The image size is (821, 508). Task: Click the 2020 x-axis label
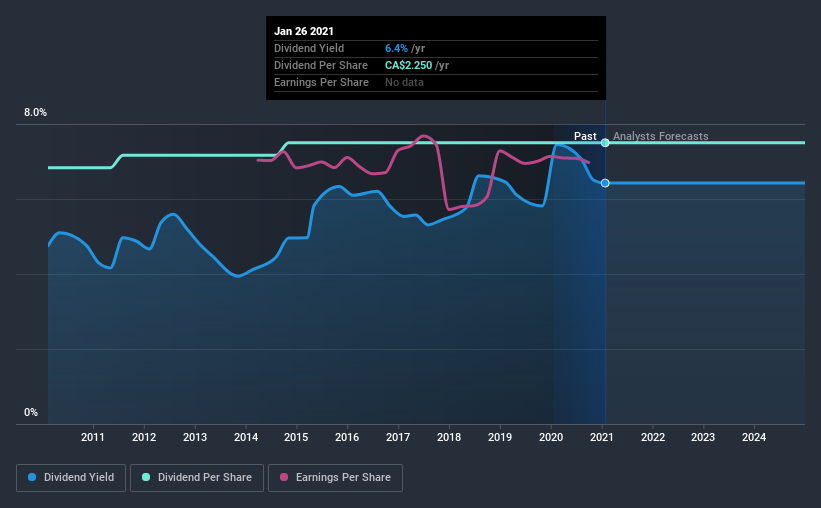coord(551,437)
